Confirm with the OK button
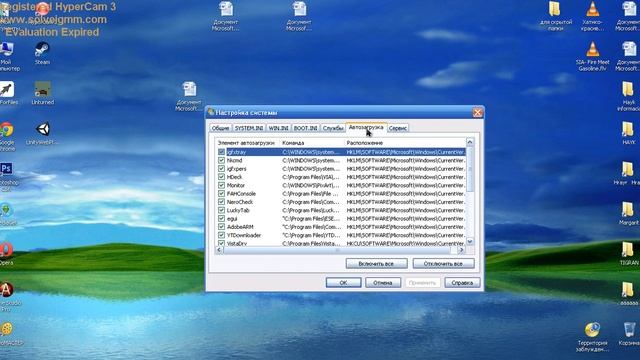 click(343, 282)
